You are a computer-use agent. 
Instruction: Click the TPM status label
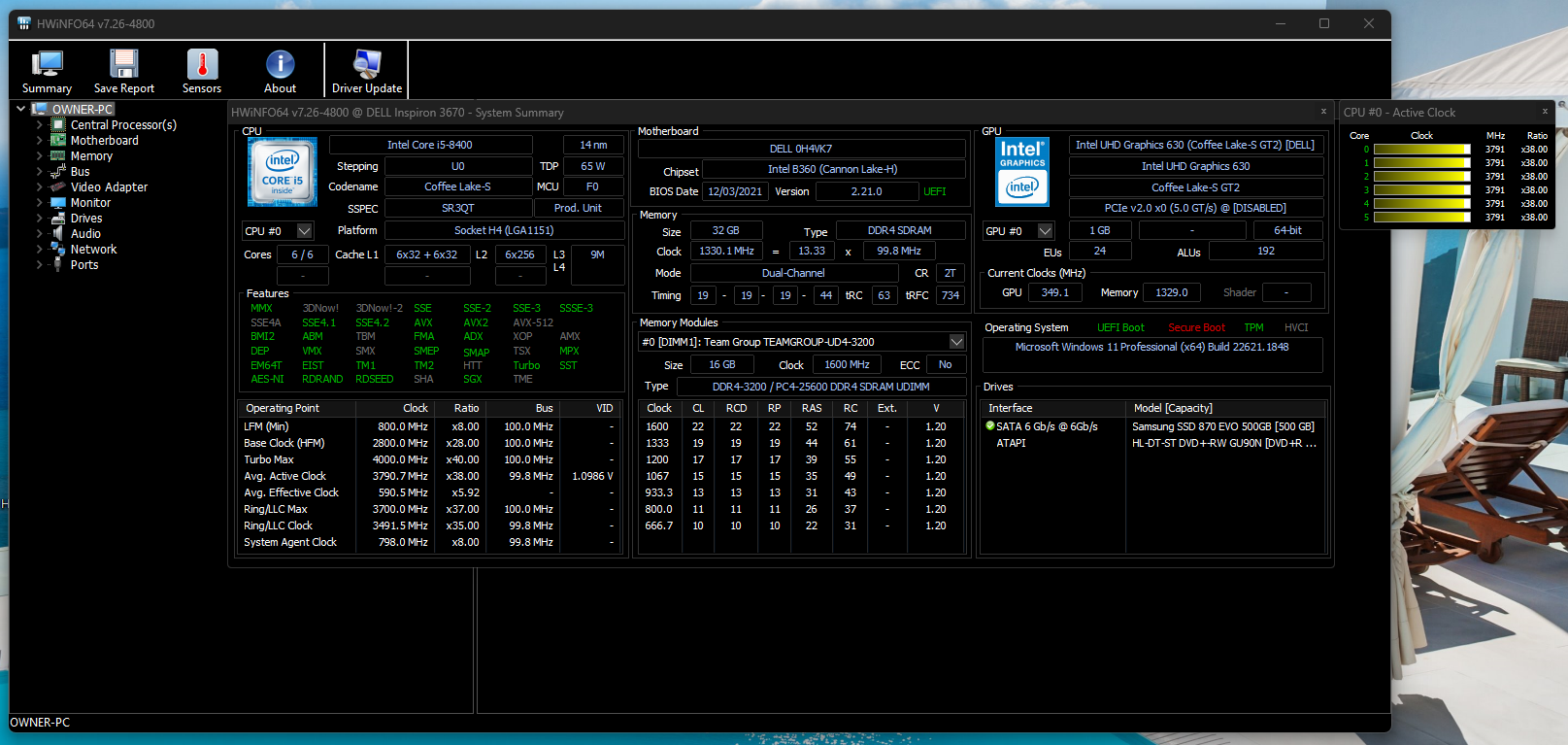(x=1253, y=328)
